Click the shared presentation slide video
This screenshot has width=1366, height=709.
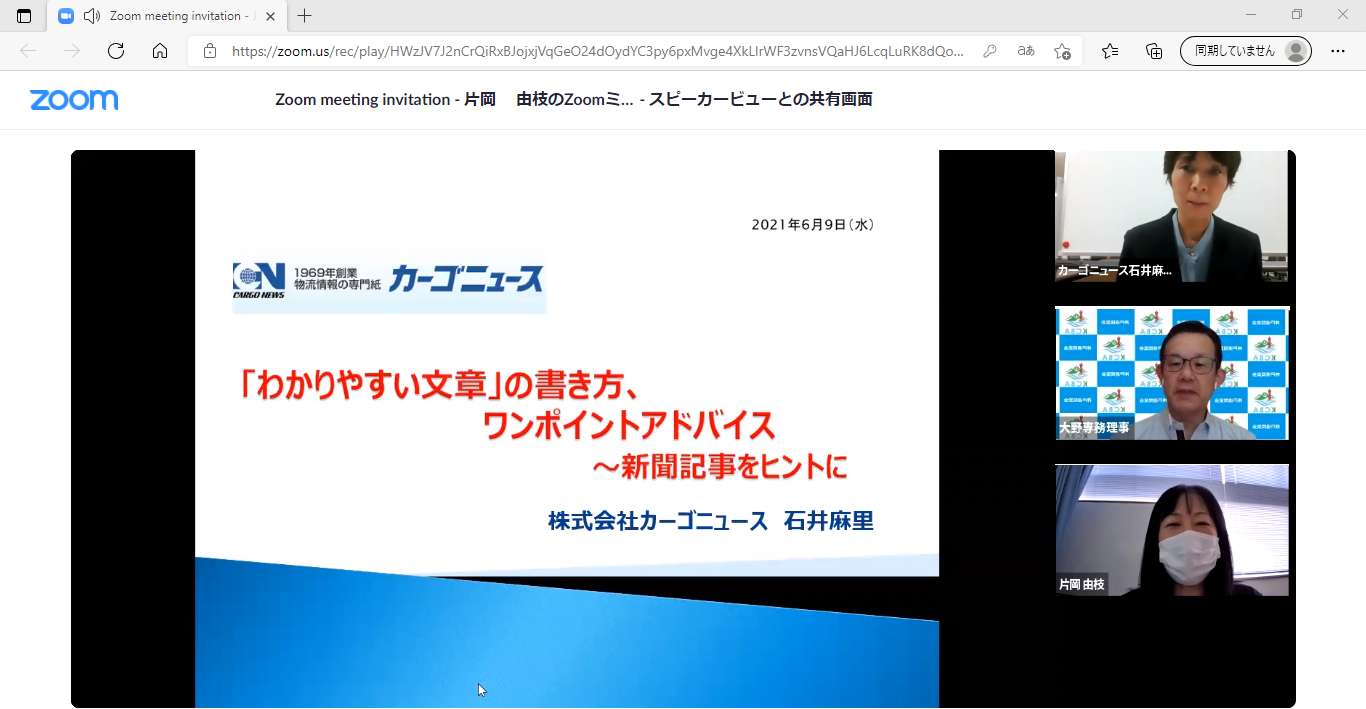click(567, 429)
